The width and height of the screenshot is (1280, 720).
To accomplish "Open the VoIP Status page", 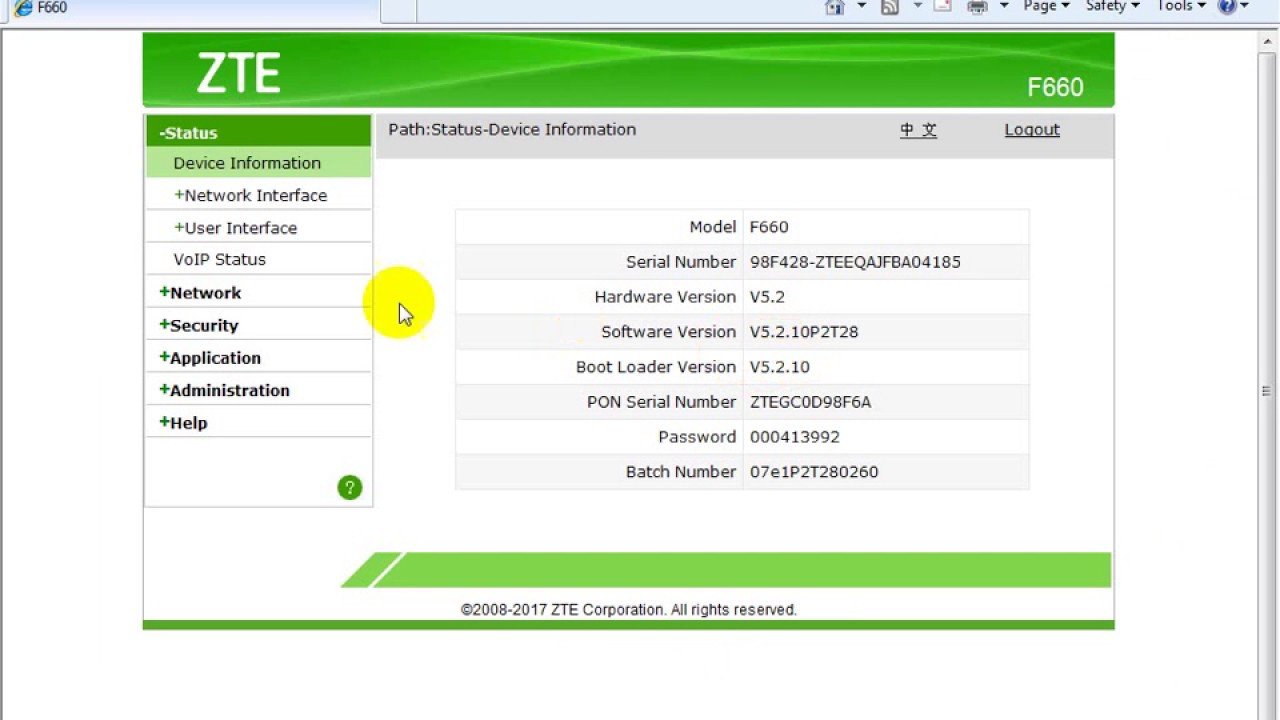I will click(x=219, y=259).
